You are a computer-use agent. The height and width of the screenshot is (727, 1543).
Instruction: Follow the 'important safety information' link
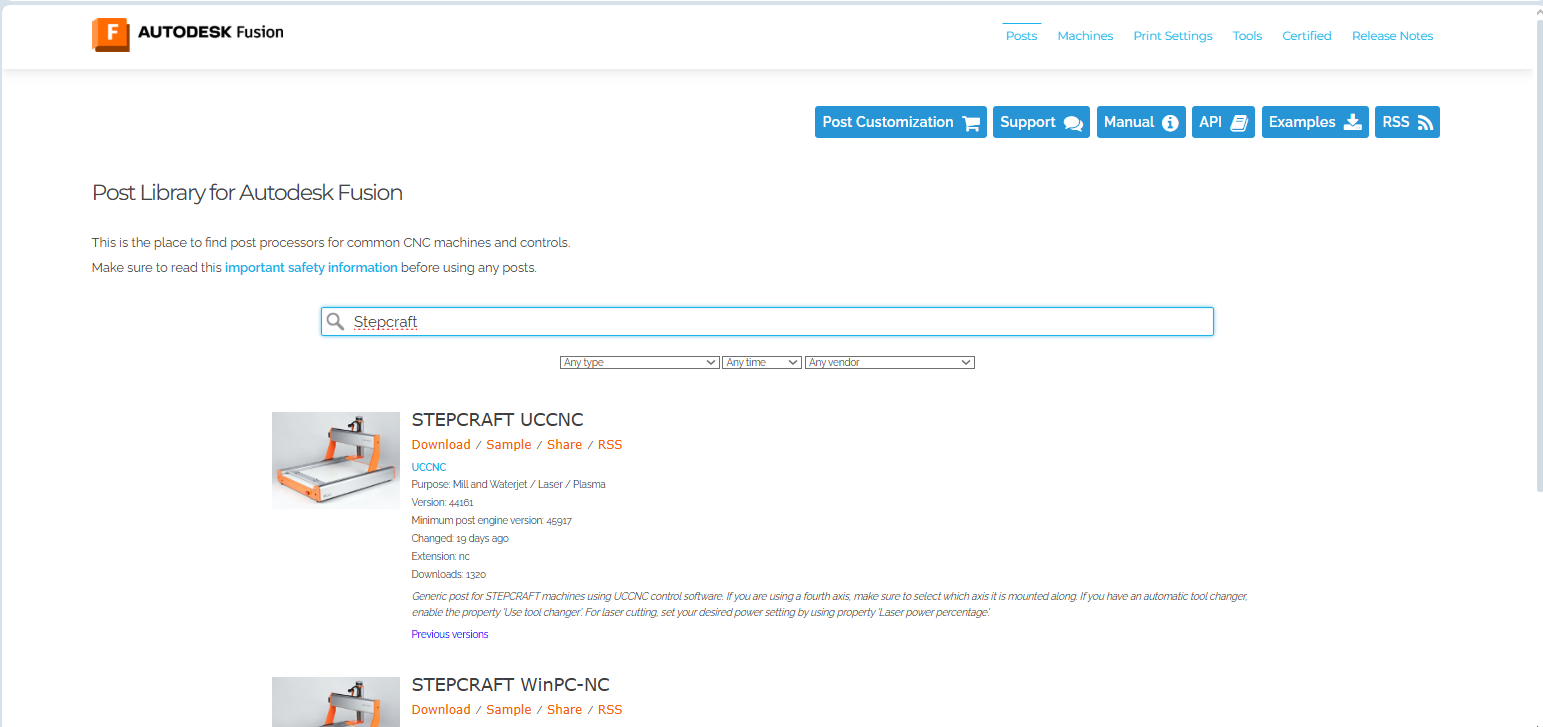pyautogui.click(x=311, y=268)
